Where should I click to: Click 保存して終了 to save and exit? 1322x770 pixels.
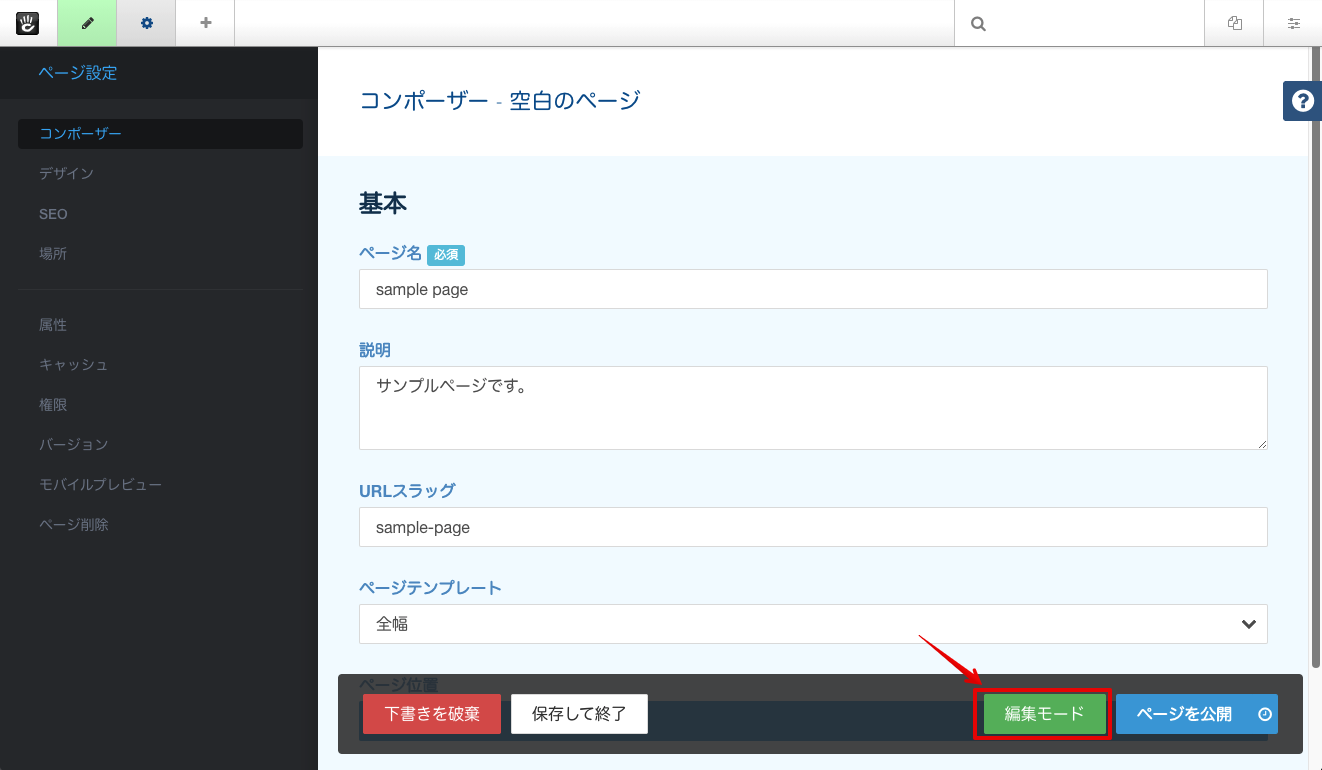coord(579,713)
